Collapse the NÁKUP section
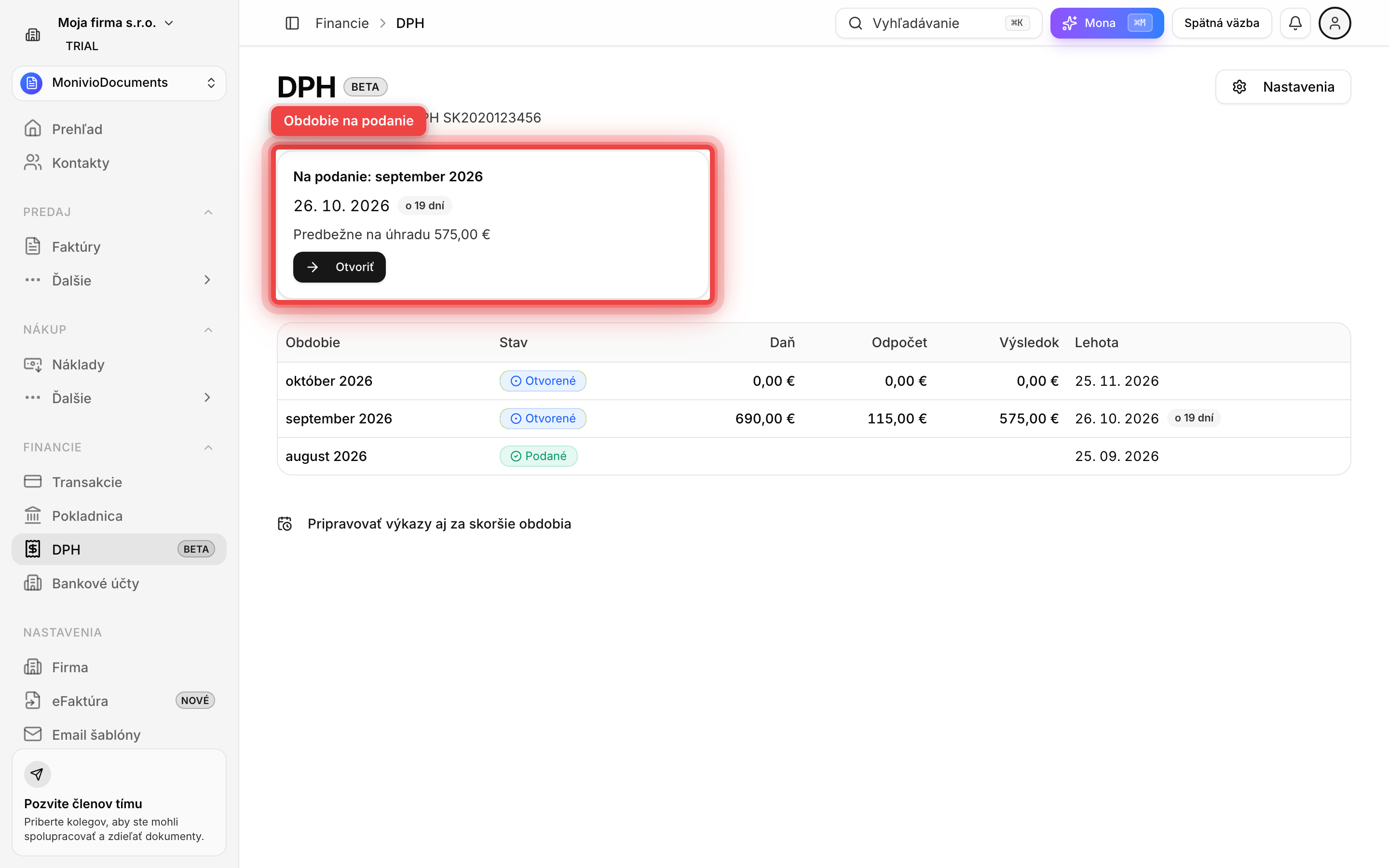Screen dimensions: 1389x868 click(208, 330)
